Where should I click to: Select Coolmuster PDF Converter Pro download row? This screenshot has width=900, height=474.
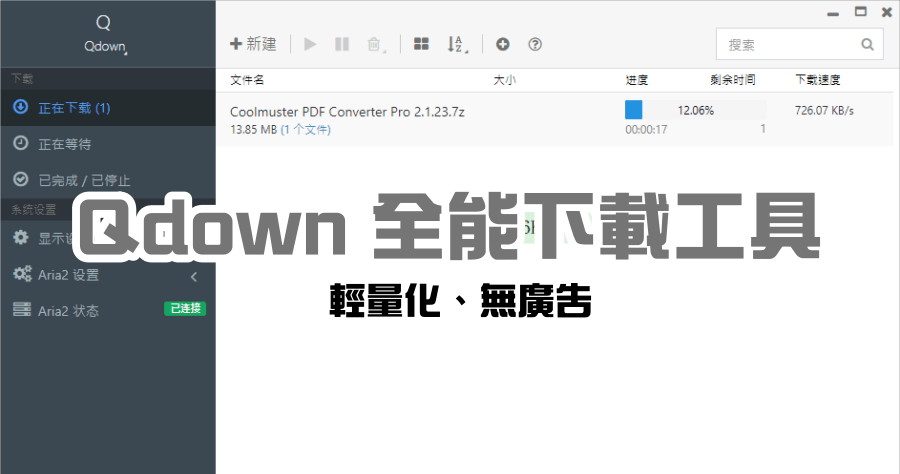point(554,119)
